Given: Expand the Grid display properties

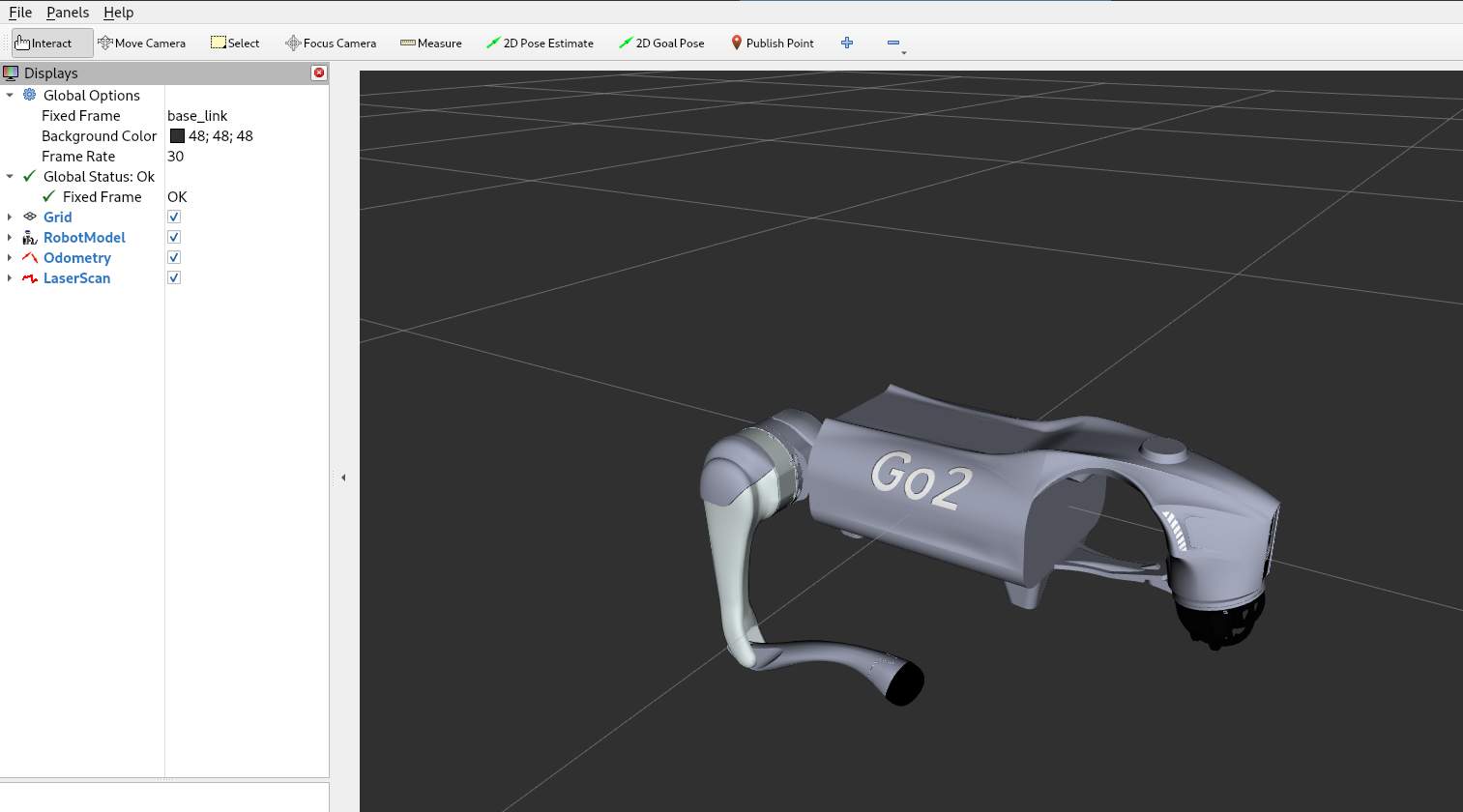Looking at the screenshot, I should (x=10, y=217).
